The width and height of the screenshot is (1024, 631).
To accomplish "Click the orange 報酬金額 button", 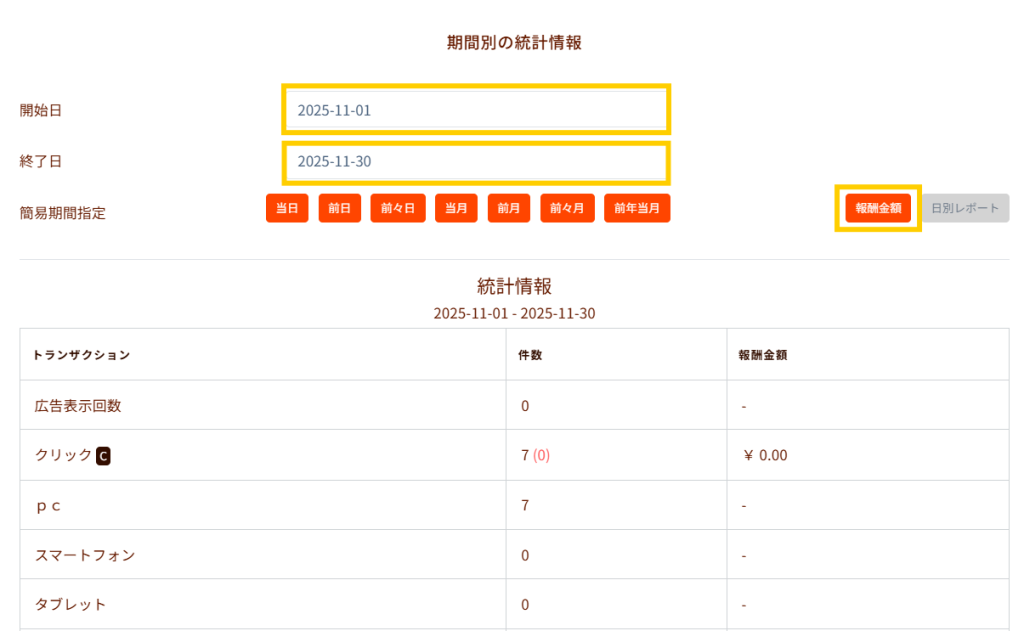I will (878, 208).
